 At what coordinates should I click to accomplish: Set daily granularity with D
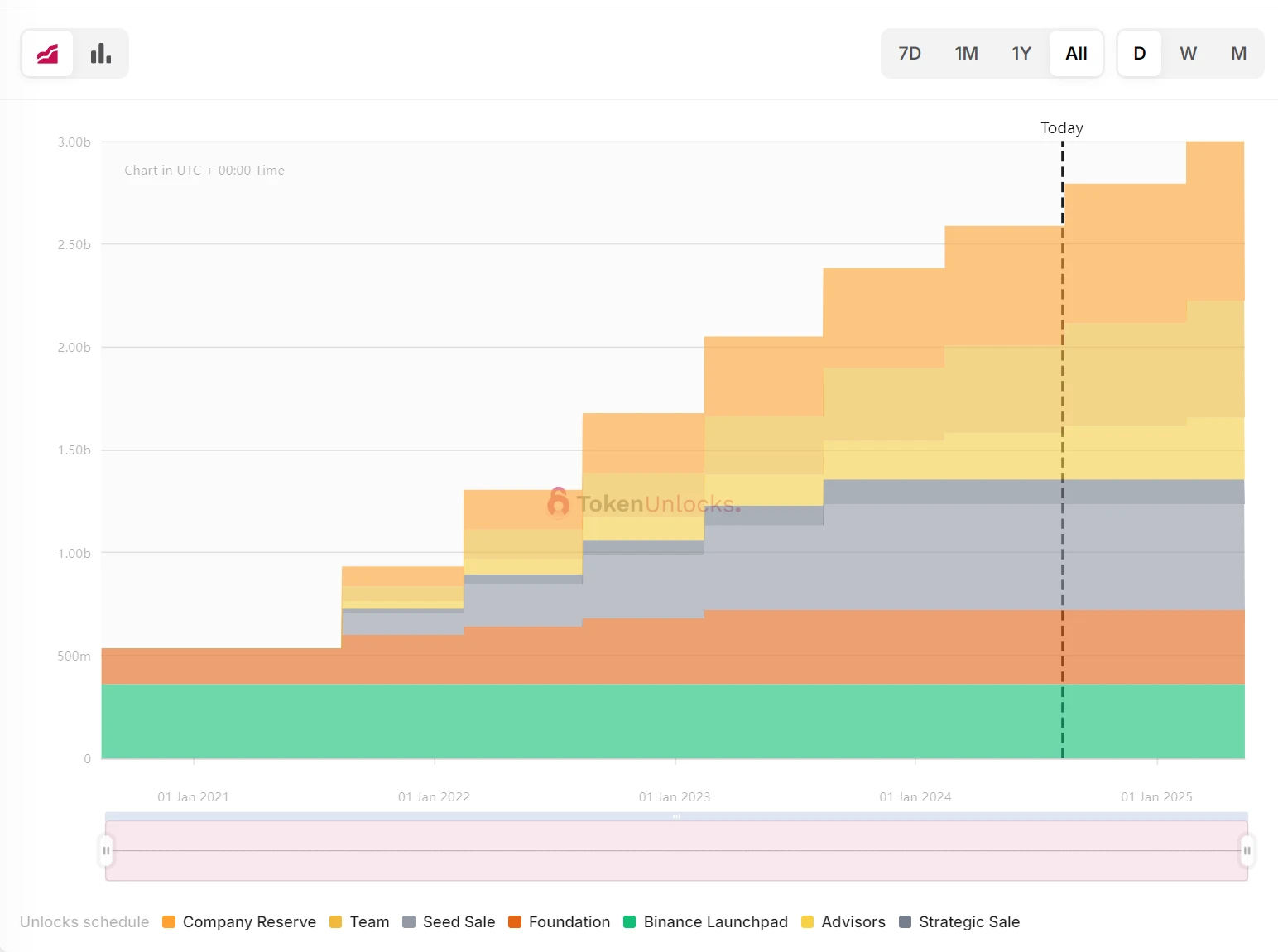click(1139, 54)
